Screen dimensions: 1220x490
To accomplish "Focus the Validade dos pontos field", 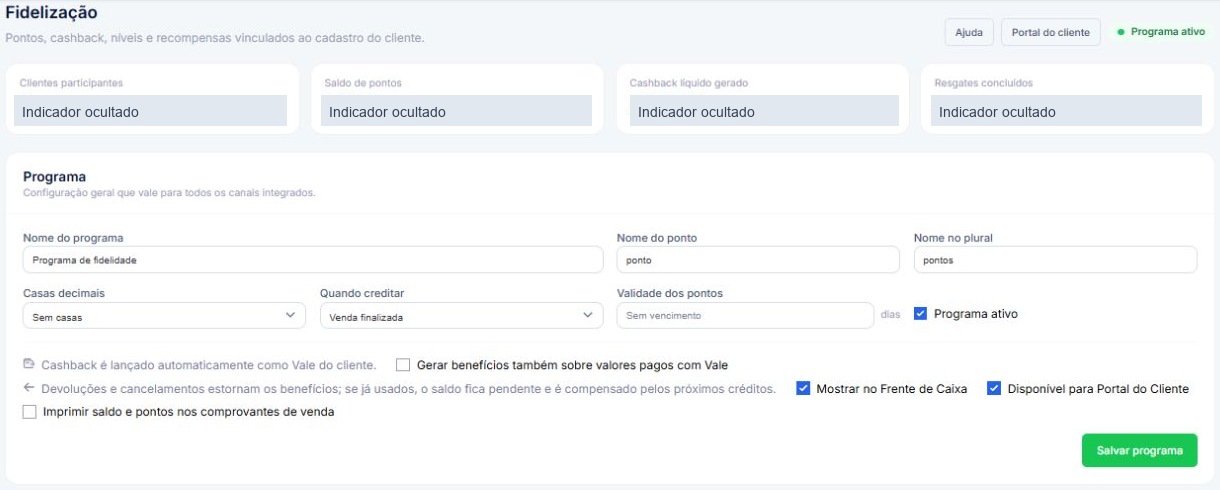I will click(x=745, y=315).
